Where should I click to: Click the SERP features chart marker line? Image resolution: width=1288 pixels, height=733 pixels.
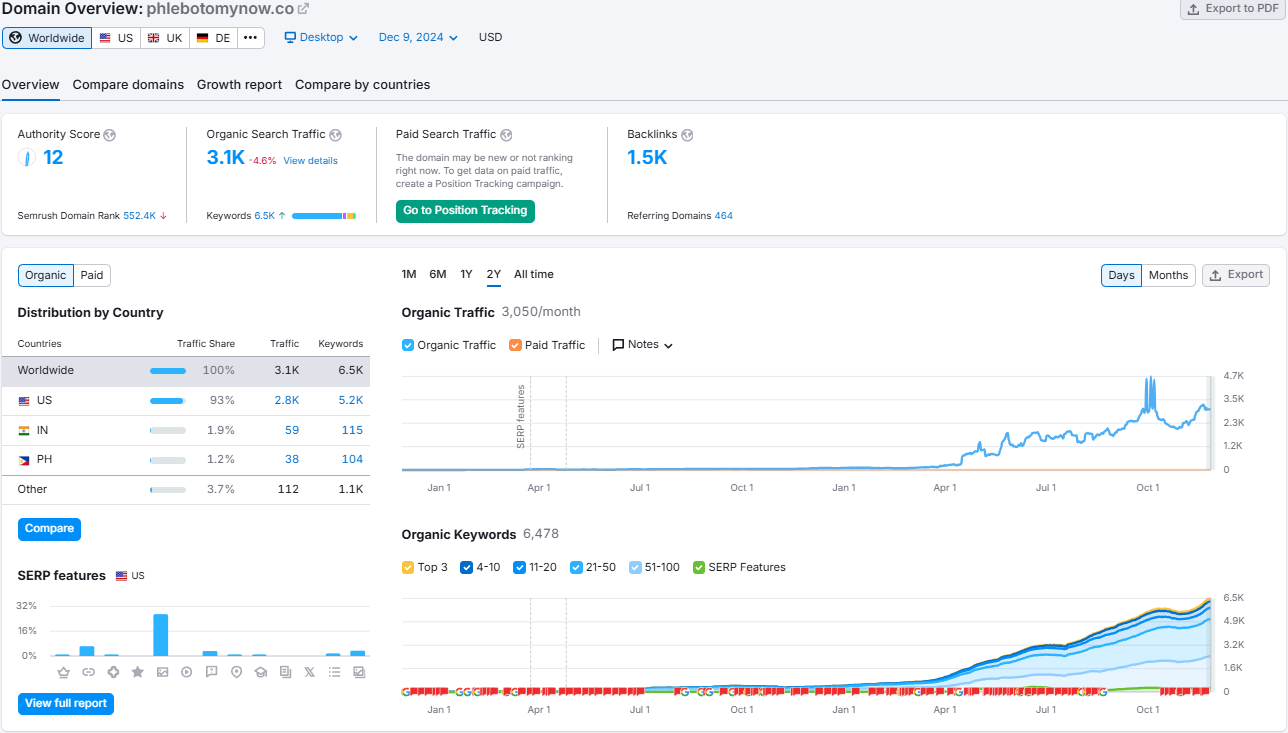point(530,422)
